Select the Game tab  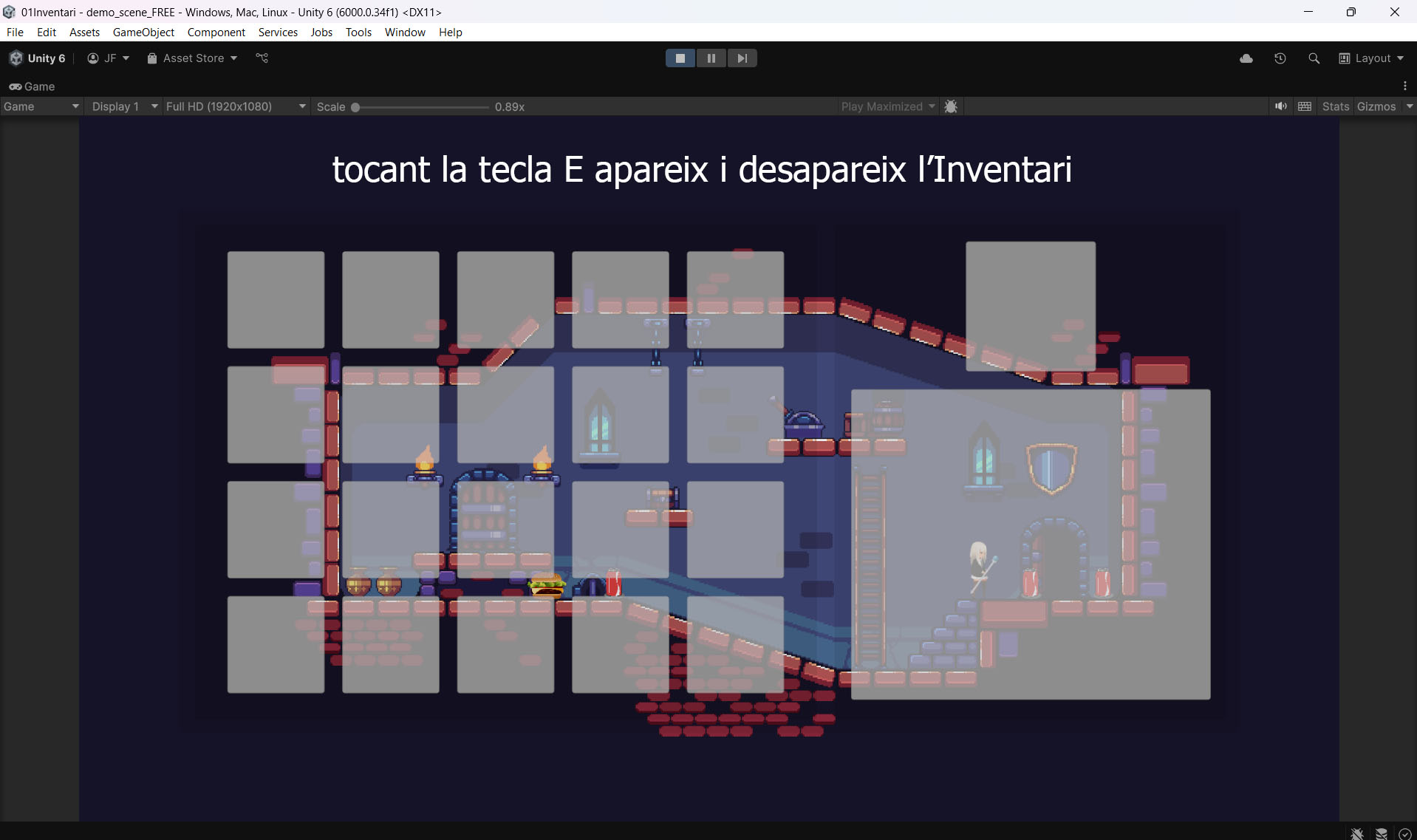point(33,86)
